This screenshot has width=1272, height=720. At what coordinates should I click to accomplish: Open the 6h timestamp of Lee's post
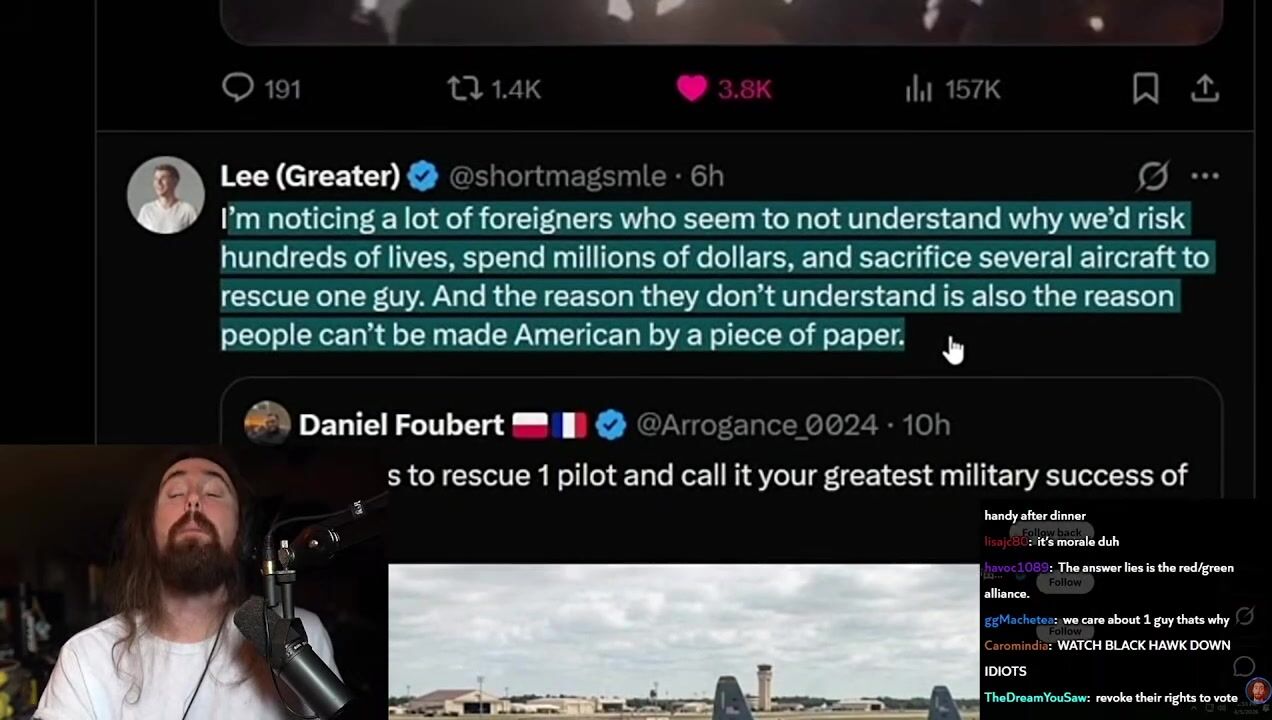(x=706, y=176)
